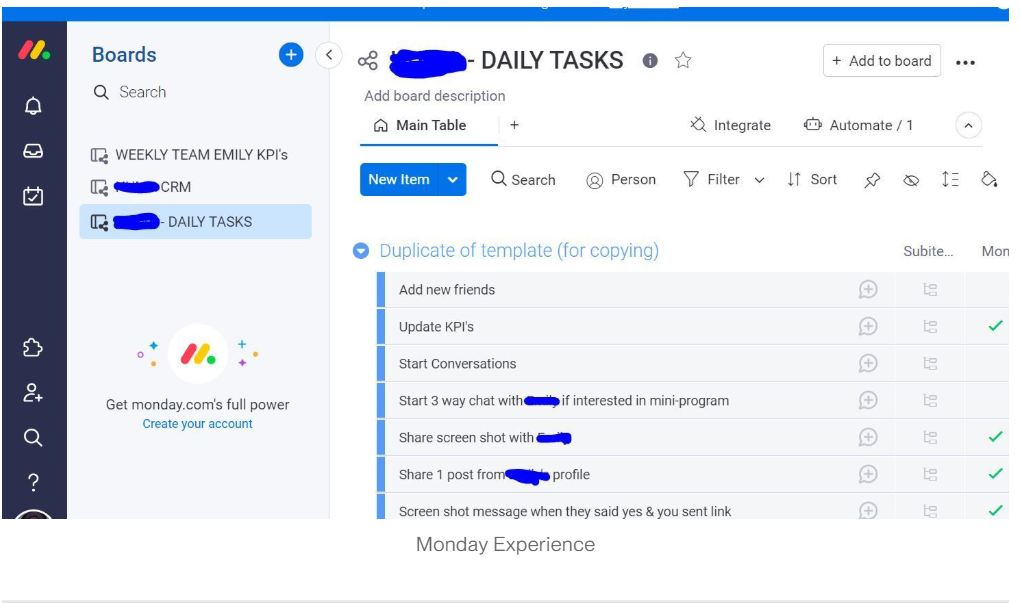Viewport: 1020px width, 603px height.
Task: Open conversation for Add new friends
Action: [x=868, y=289]
